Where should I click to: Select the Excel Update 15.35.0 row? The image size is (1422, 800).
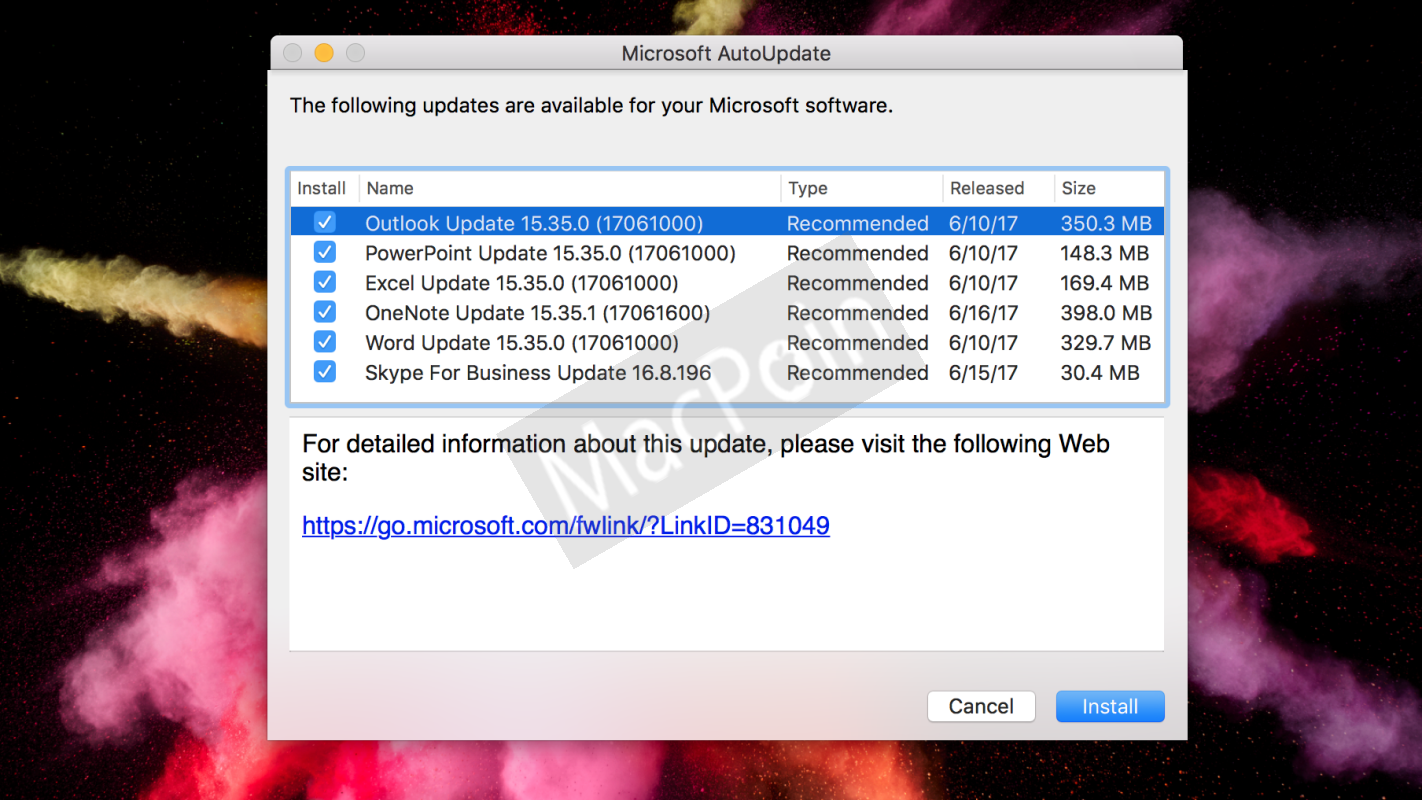521,283
